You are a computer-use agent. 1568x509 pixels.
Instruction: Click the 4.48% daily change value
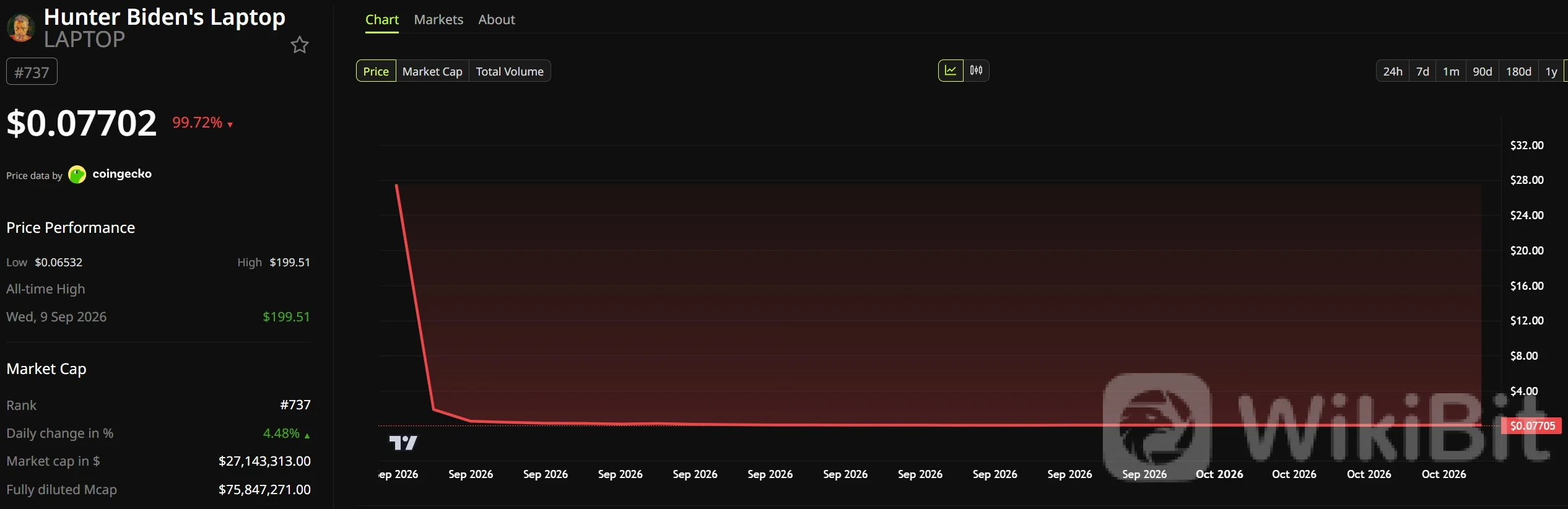coord(281,433)
